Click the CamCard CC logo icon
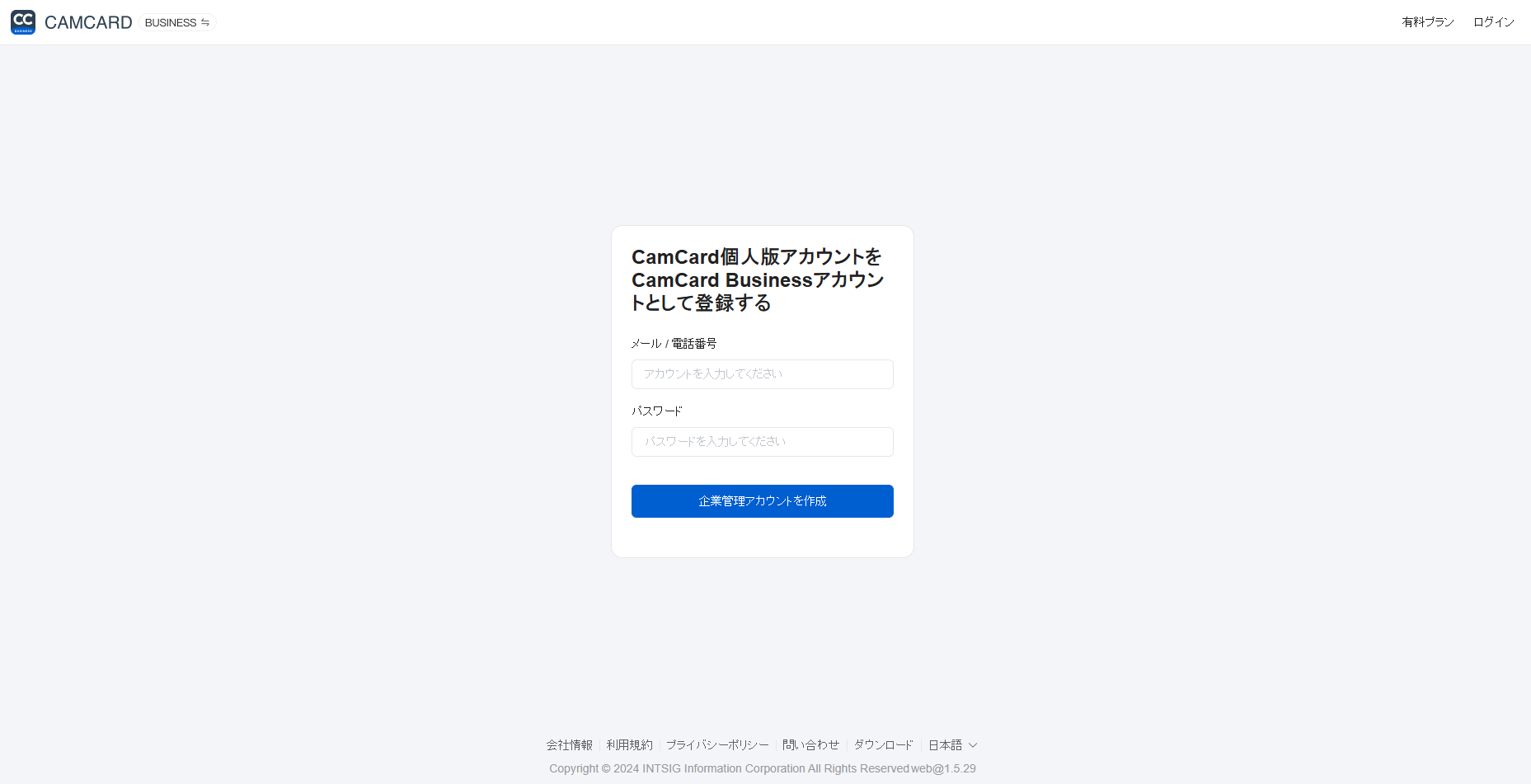 click(23, 22)
